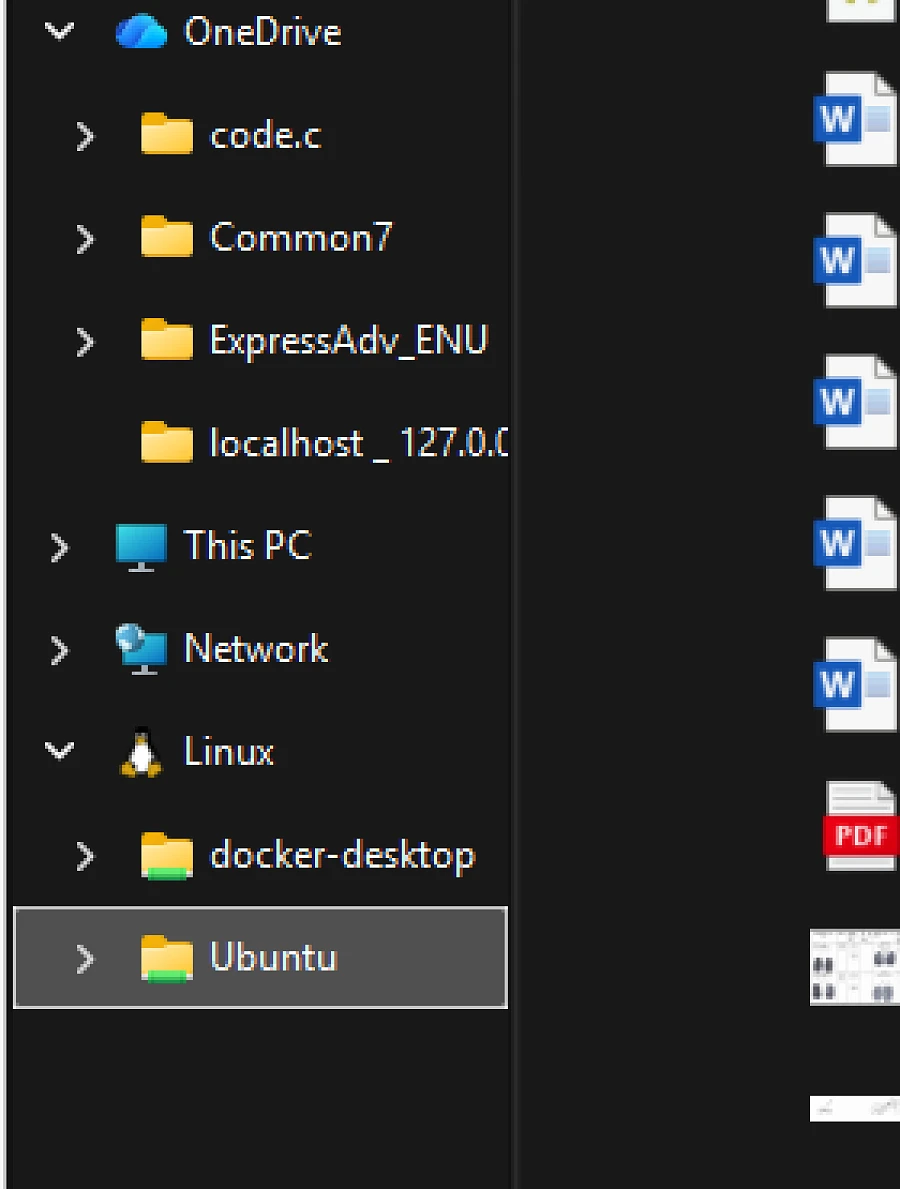Select the Linux label
This screenshot has height=1189, width=900.
pyautogui.click(x=229, y=751)
